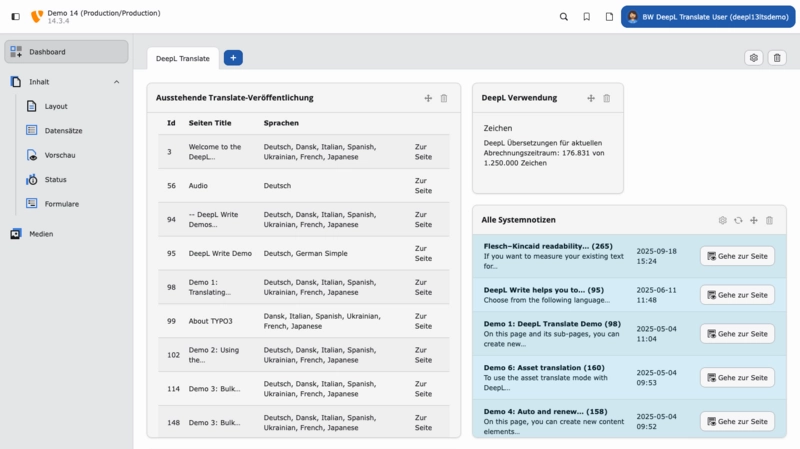
Task: Remove the DeepL Verwendung widget
Action: (607, 98)
